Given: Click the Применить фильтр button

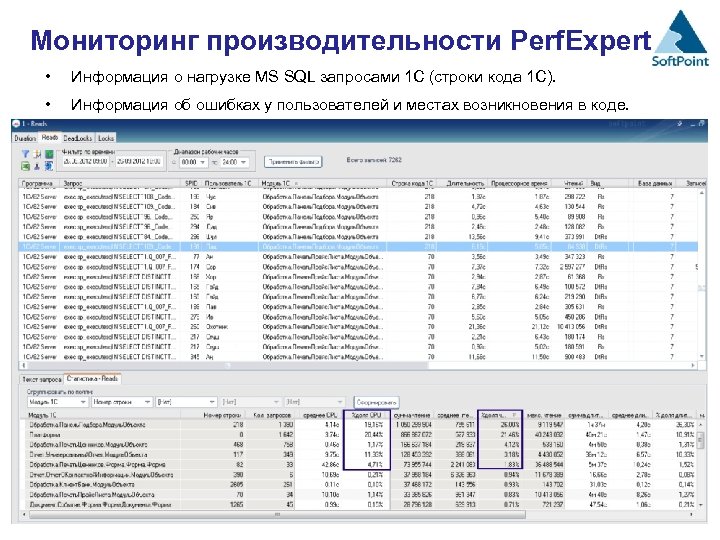Looking at the screenshot, I should [293, 162].
